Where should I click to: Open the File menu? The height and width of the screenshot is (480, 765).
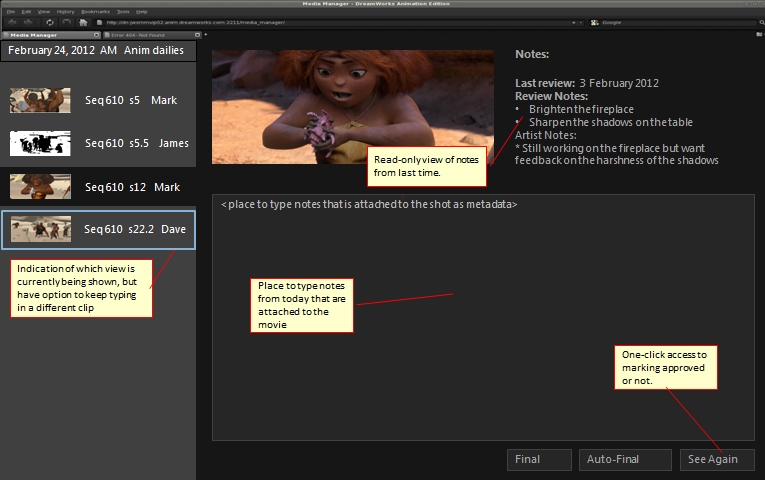pyautogui.click(x=11, y=11)
